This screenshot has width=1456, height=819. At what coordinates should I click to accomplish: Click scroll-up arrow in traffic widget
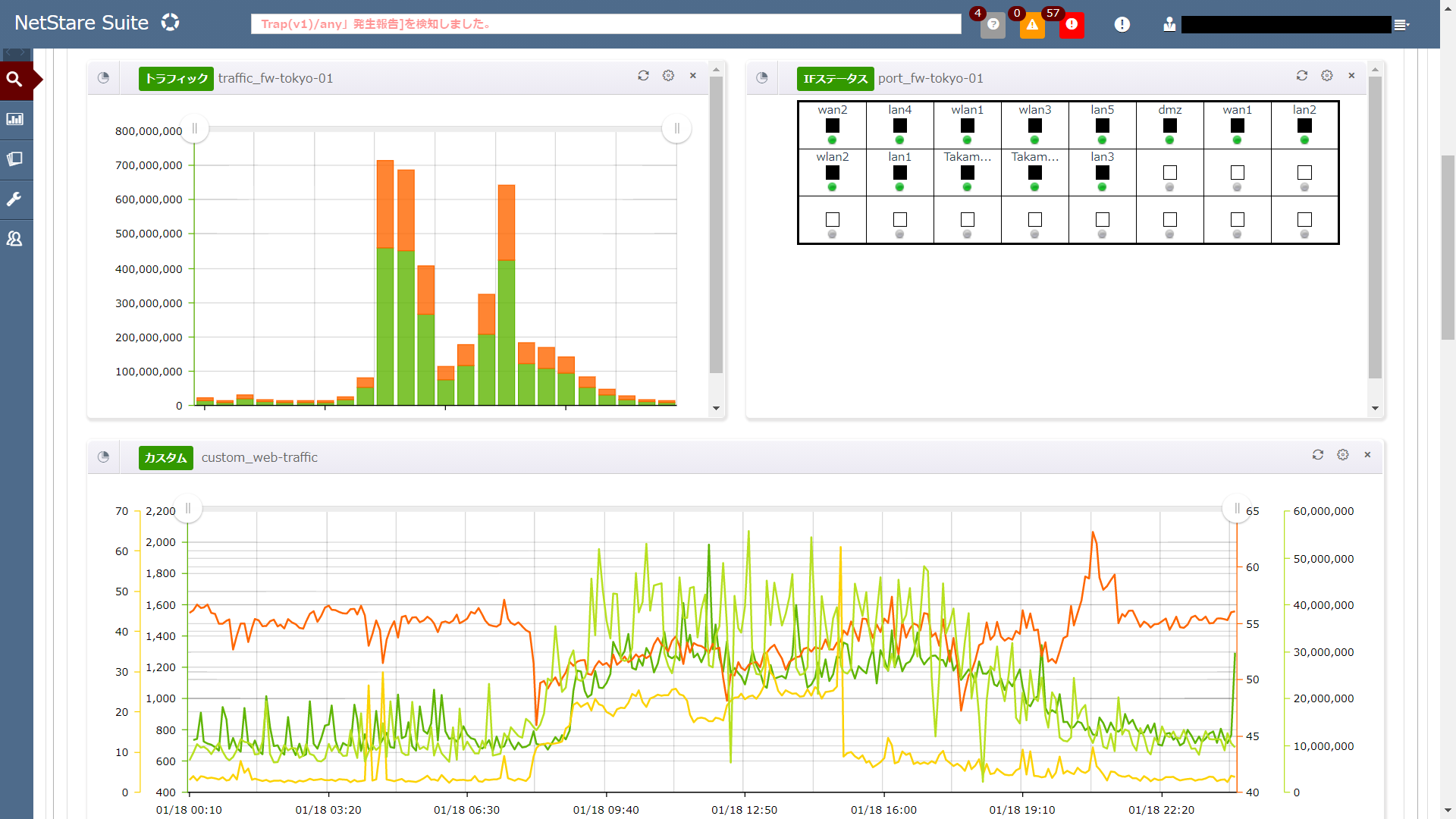[x=716, y=70]
